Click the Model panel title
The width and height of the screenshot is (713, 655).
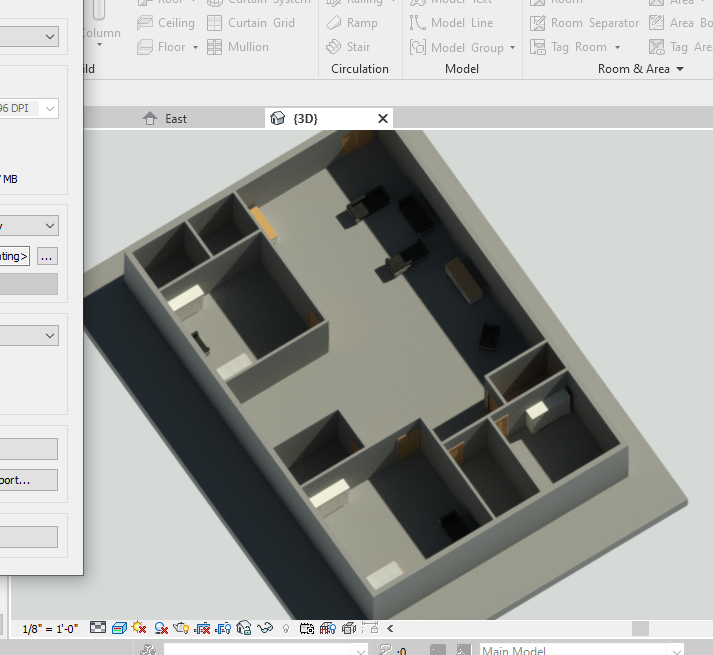click(462, 69)
